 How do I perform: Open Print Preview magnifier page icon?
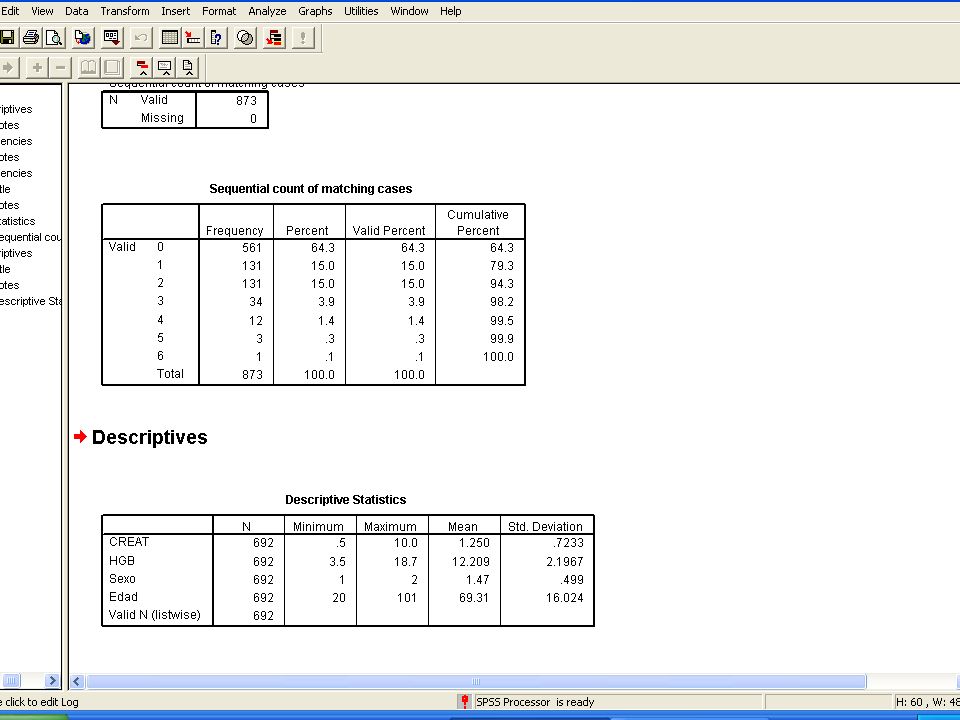[x=54, y=38]
